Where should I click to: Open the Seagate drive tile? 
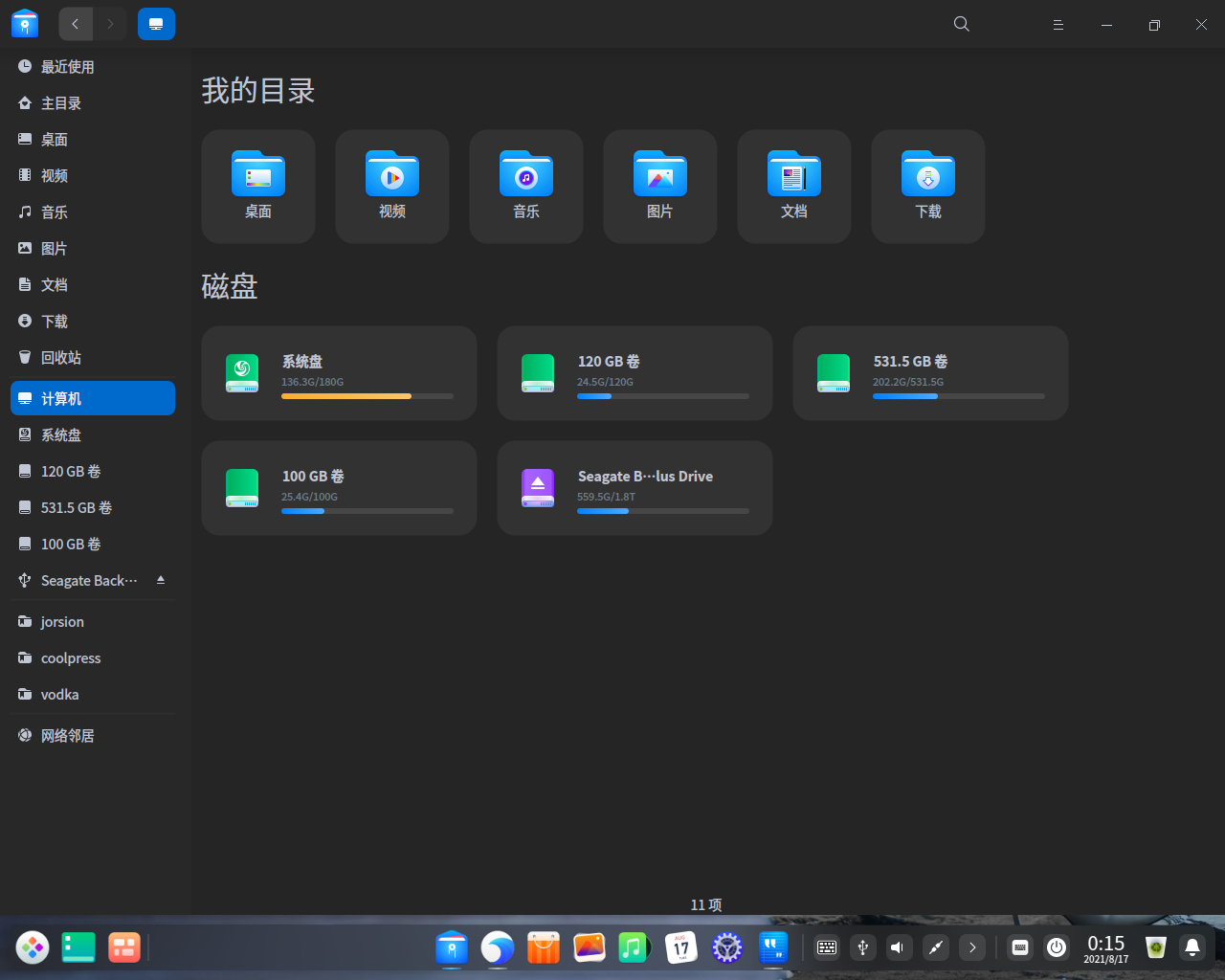tap(635, 488)
